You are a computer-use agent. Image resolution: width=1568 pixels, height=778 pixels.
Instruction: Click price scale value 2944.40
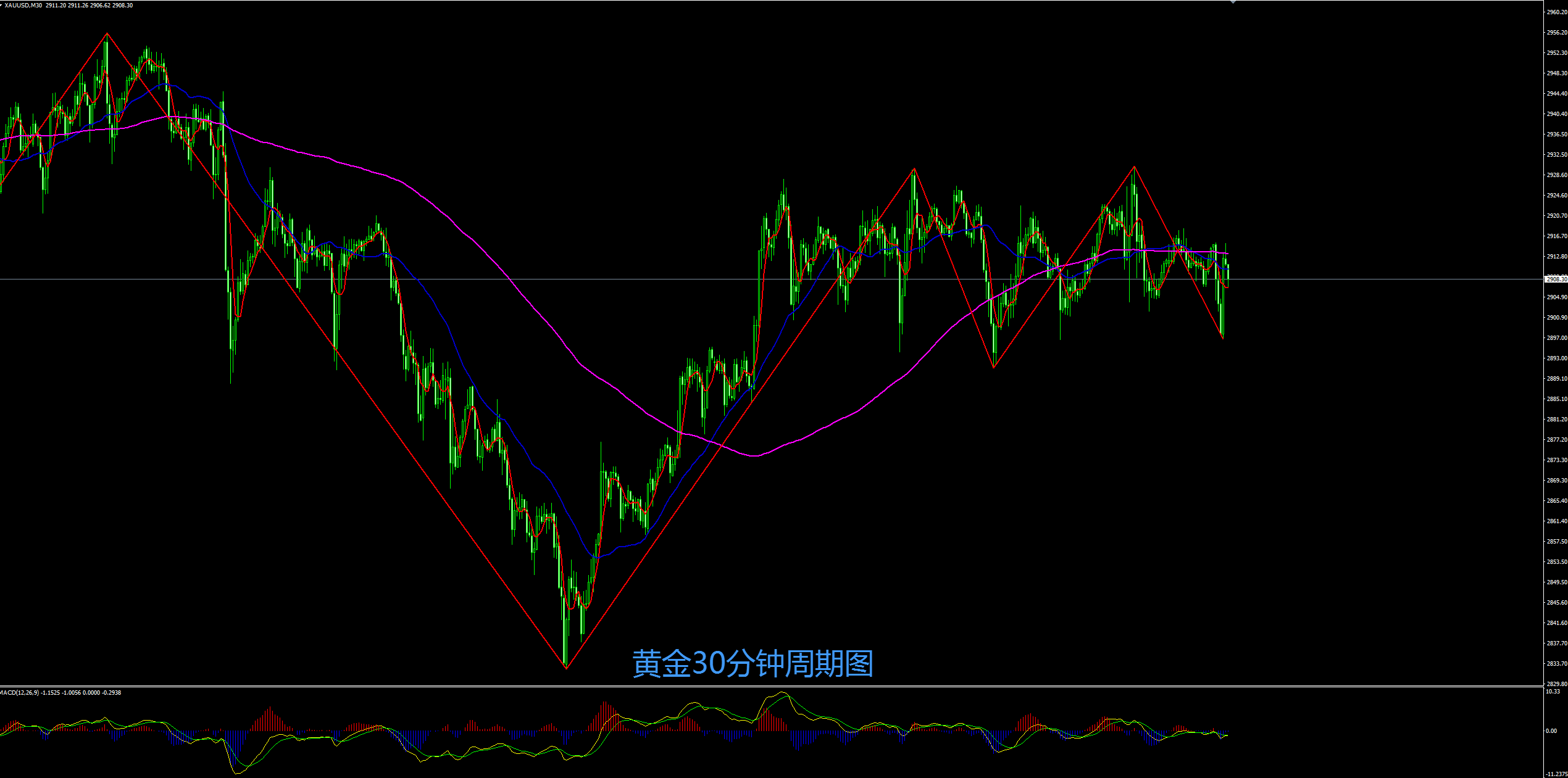pos(1557,94)
